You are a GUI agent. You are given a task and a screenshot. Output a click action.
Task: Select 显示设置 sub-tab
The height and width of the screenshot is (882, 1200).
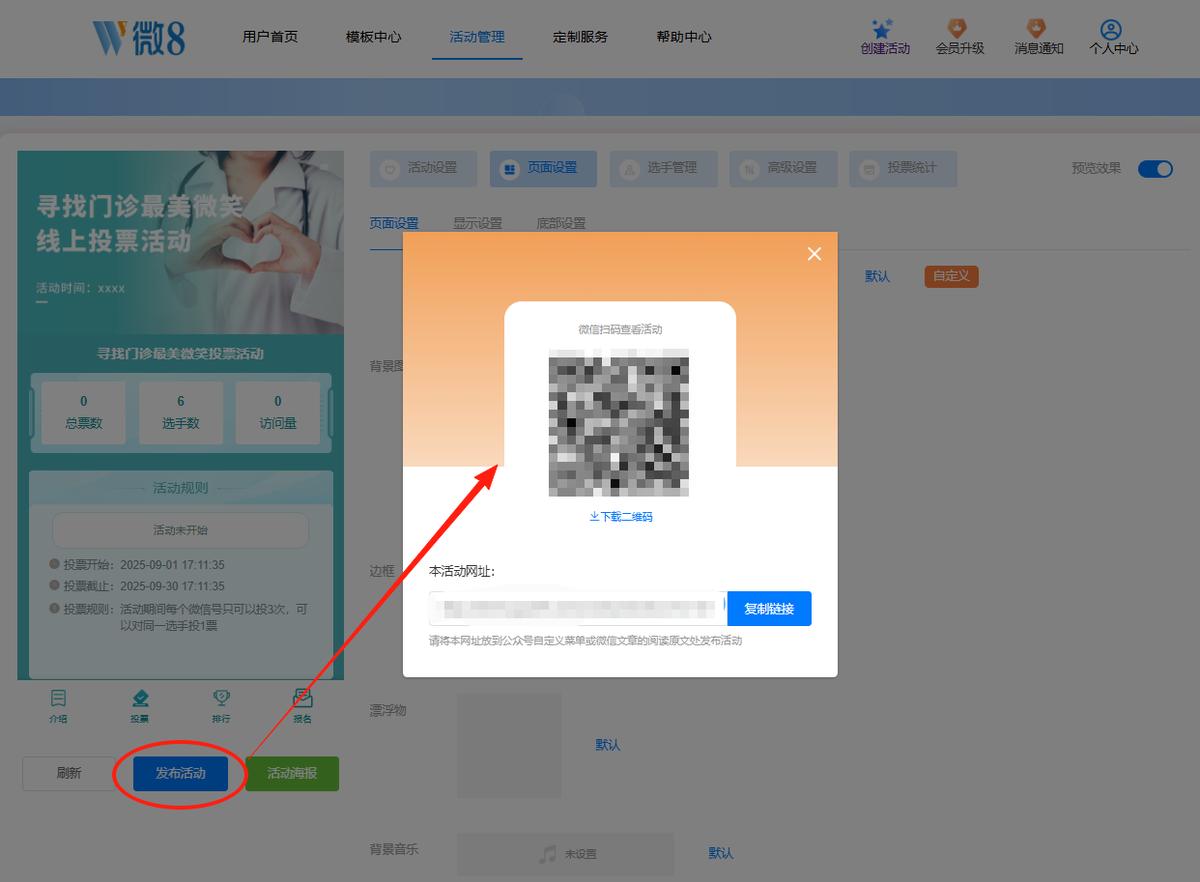pyautogui.click(x=478, y=224)
